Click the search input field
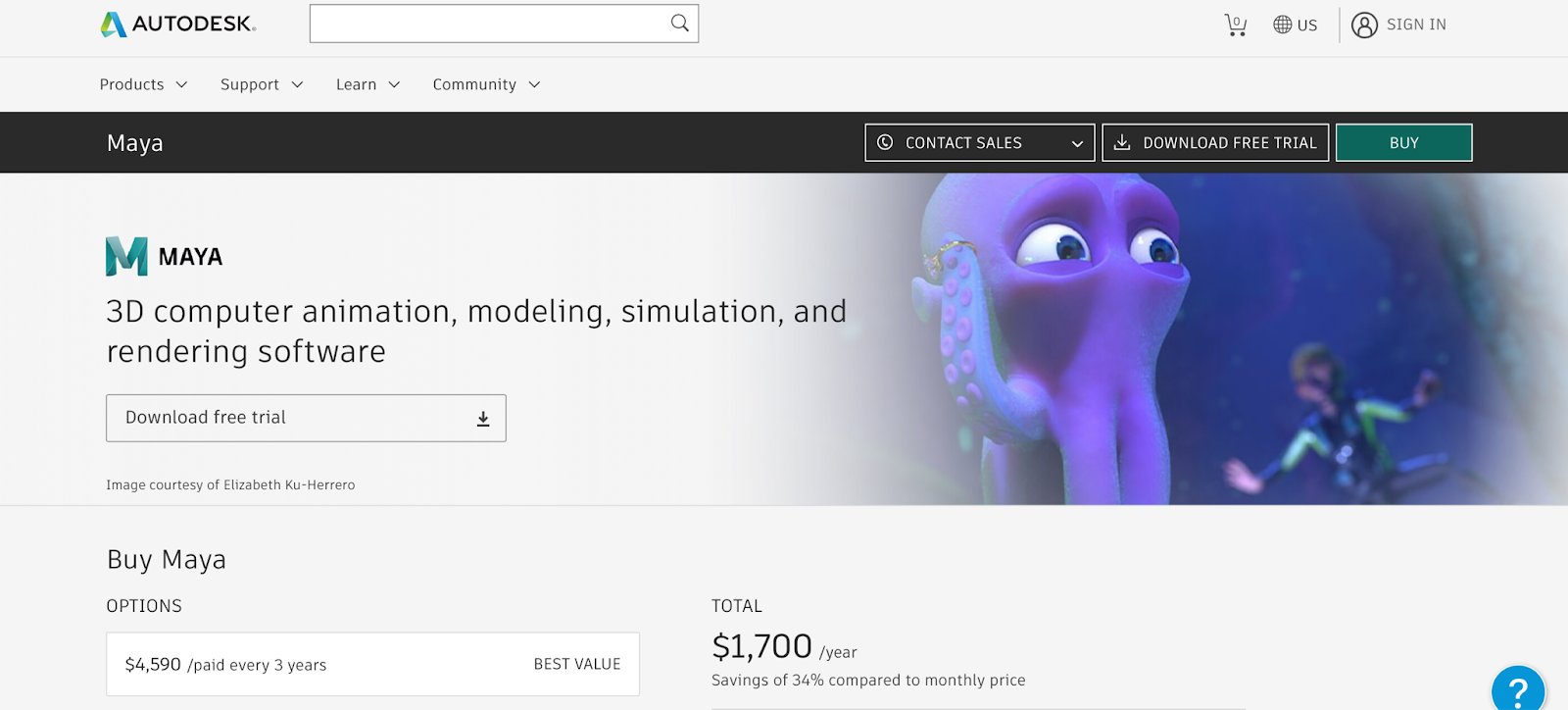This screenshot has width=1568, height=710. pos(504,24)
